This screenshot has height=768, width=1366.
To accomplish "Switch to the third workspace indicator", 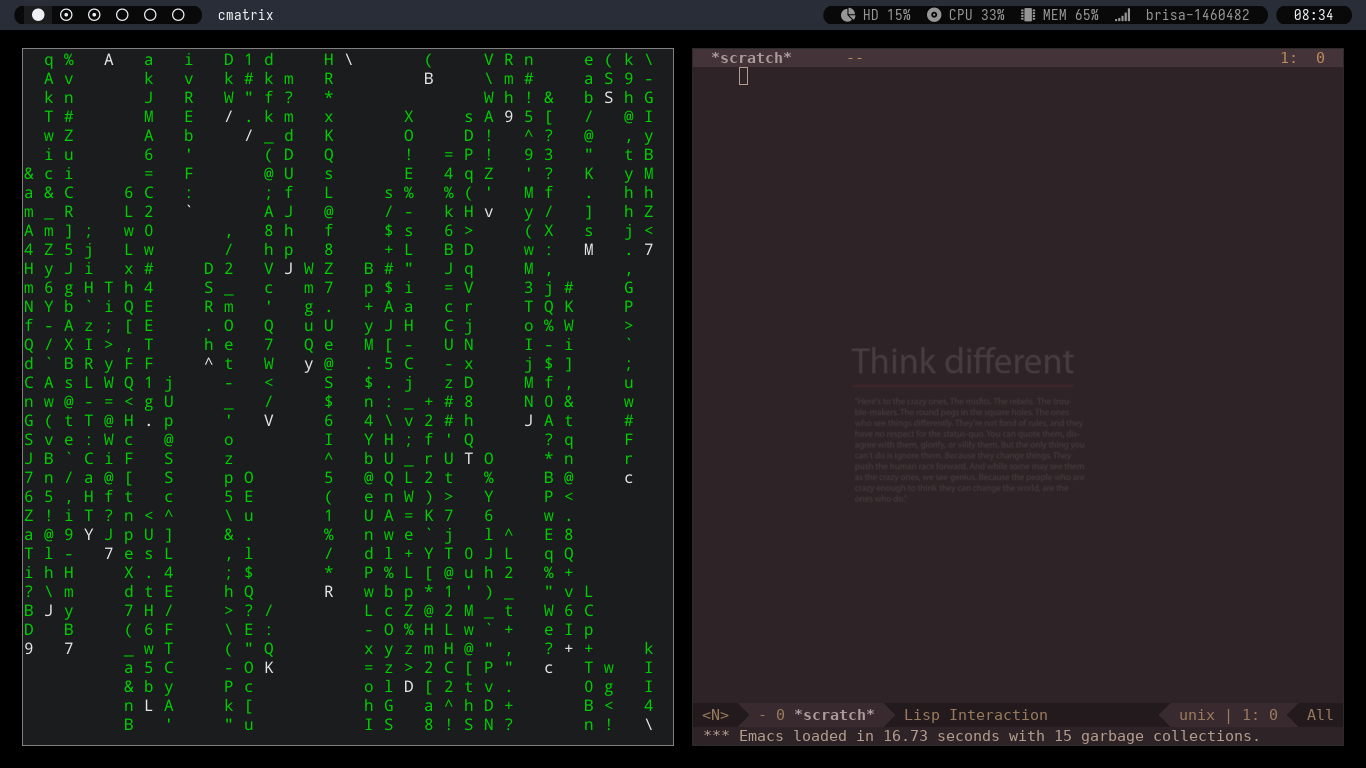I will point(94,15).
